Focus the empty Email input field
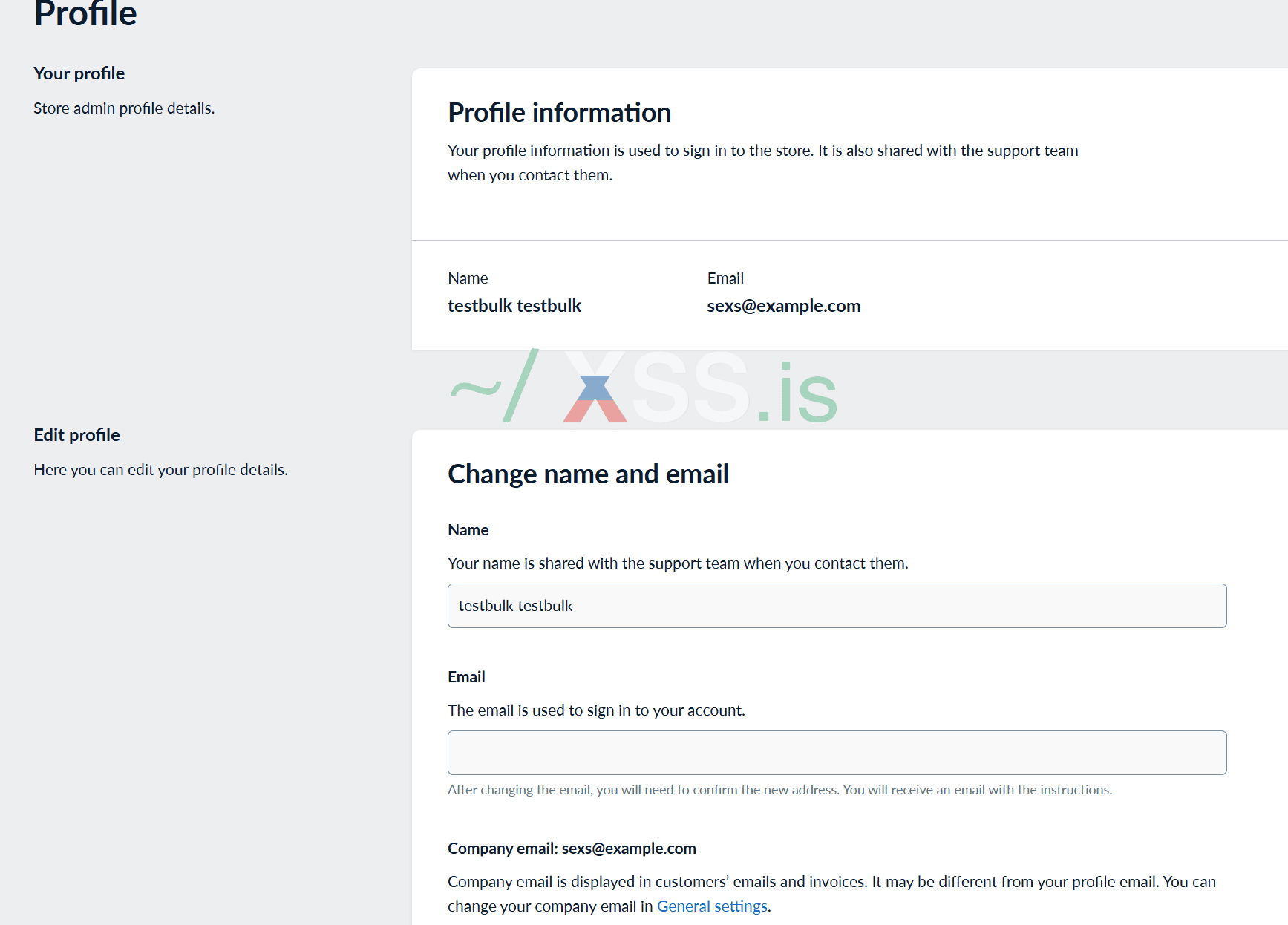Screen dimensions: 1288x925 click(837, 753)
